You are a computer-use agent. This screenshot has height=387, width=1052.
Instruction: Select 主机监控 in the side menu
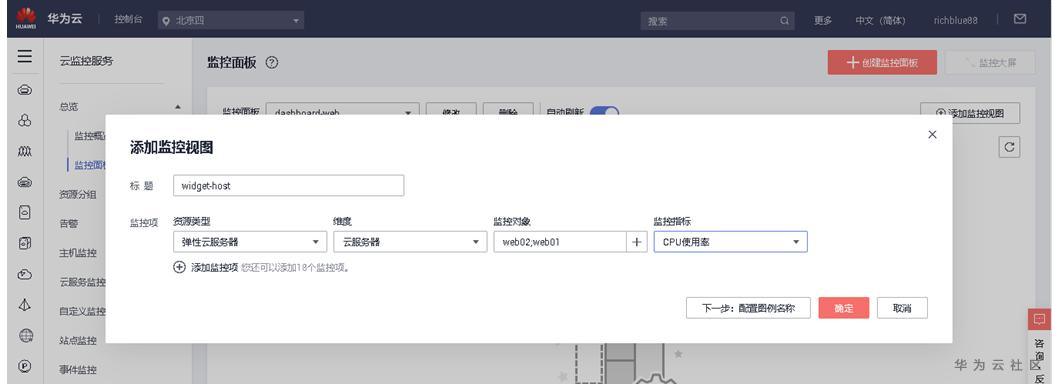pos(78,253)
